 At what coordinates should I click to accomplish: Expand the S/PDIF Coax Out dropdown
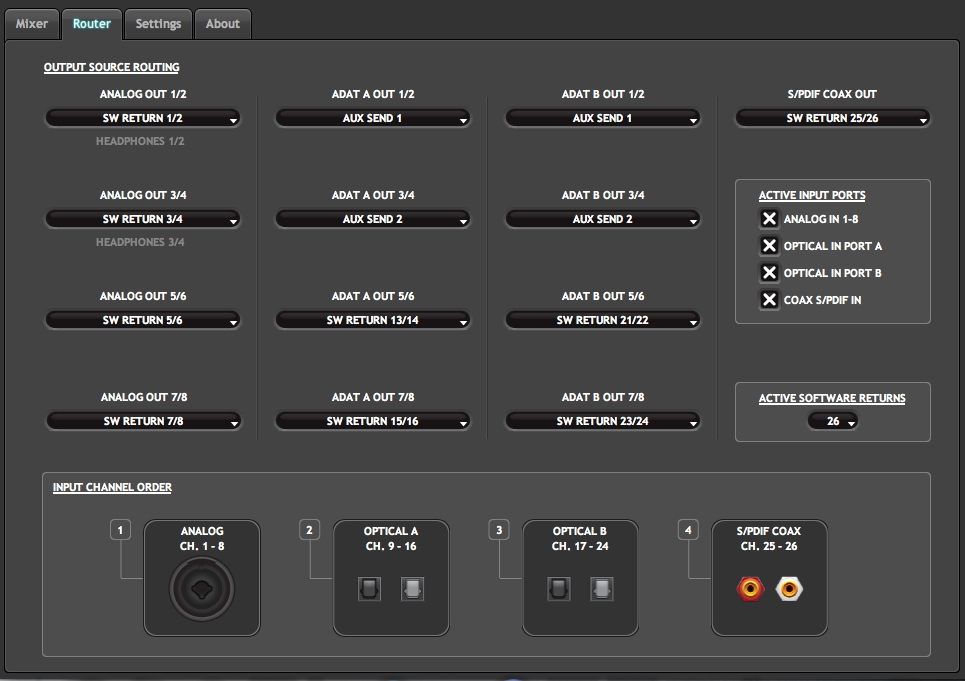click(x=832, y=119)
